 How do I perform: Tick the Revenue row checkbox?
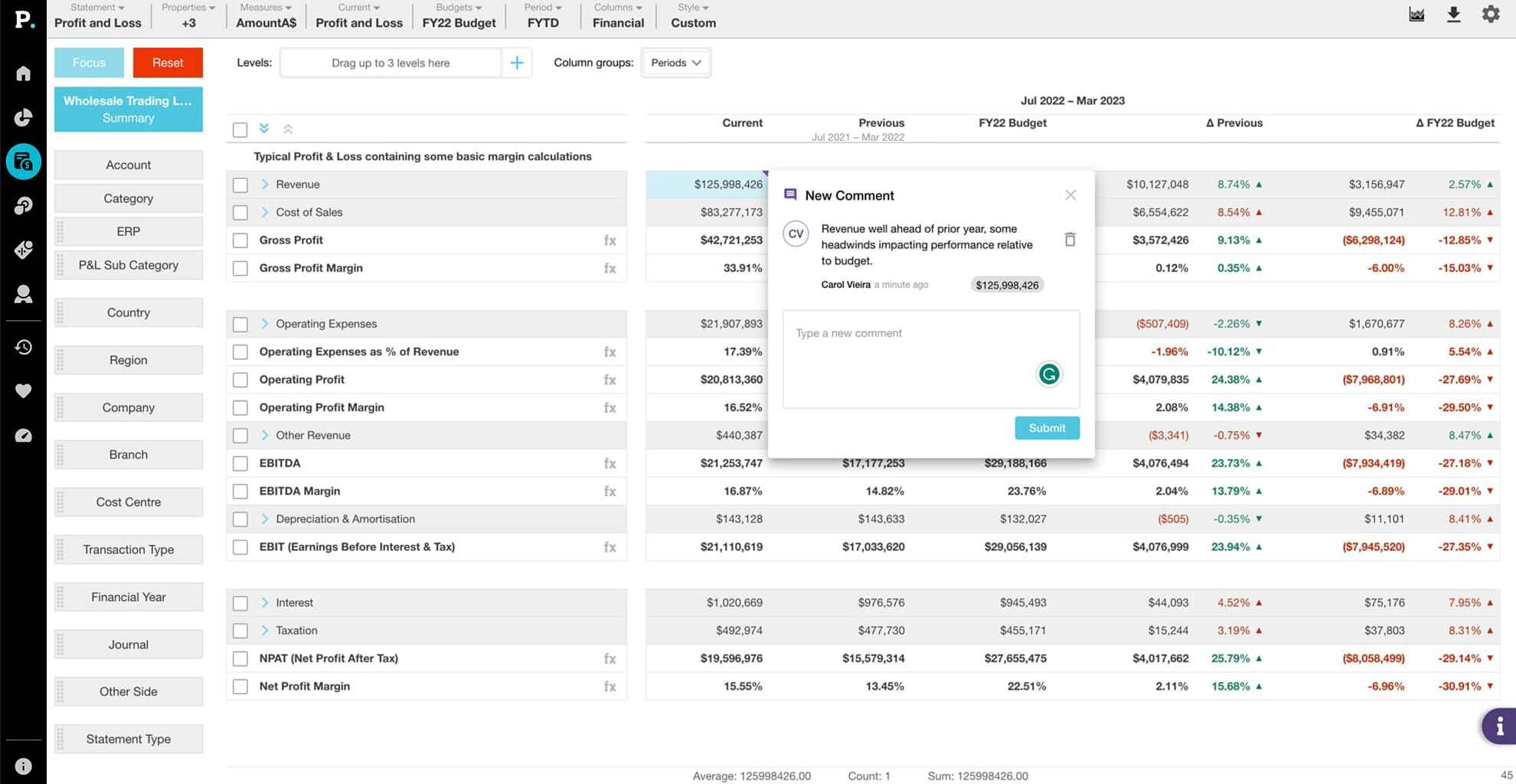point(240,185)
